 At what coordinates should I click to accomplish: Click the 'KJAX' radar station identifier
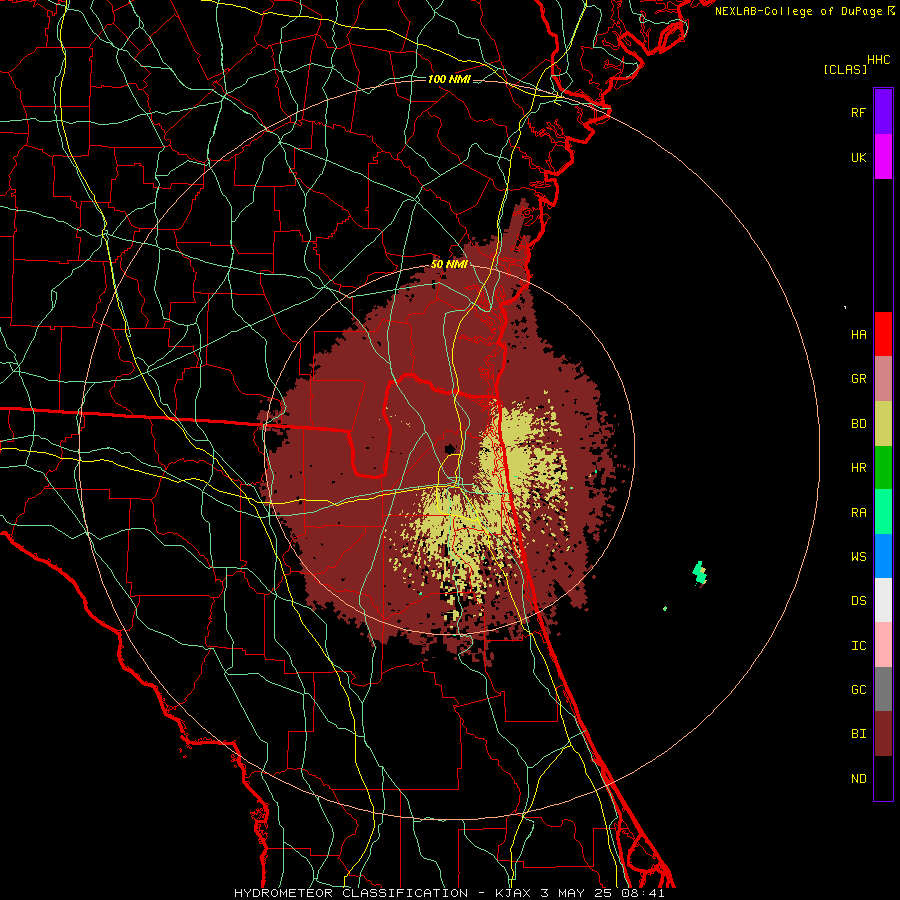(513, 893)
